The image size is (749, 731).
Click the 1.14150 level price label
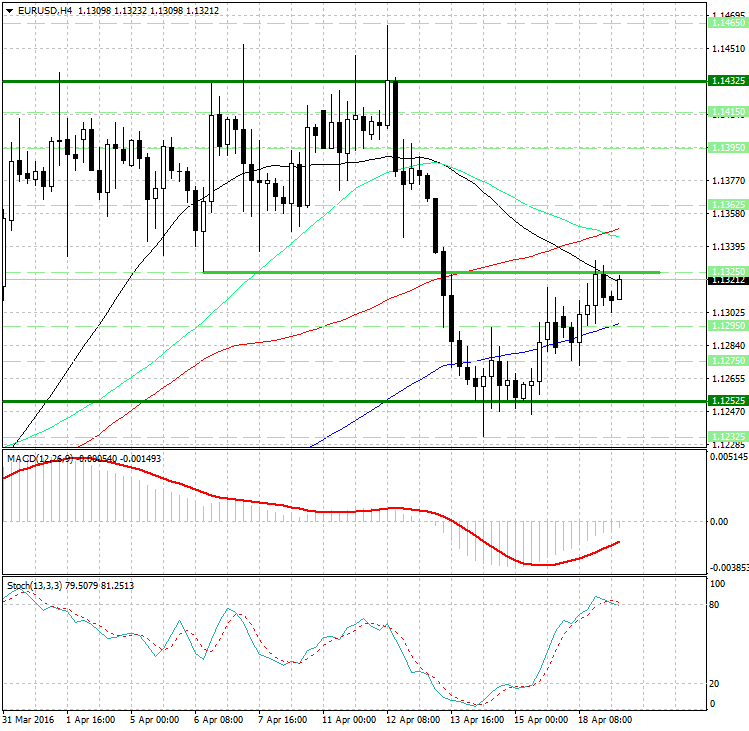tap(728, 112)
